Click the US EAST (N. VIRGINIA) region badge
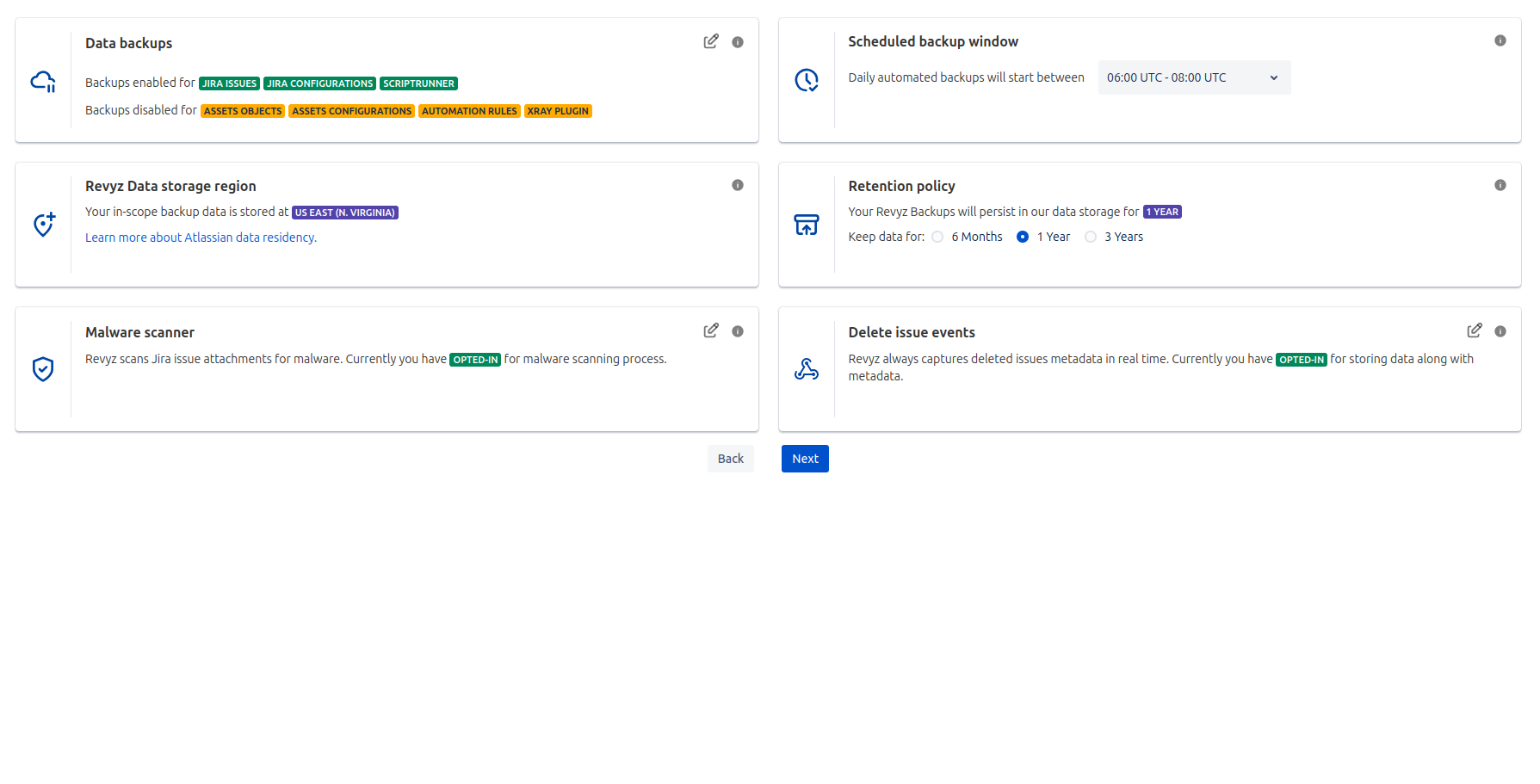This screenshot has width=1540, height=784. [x=344, y=213]
